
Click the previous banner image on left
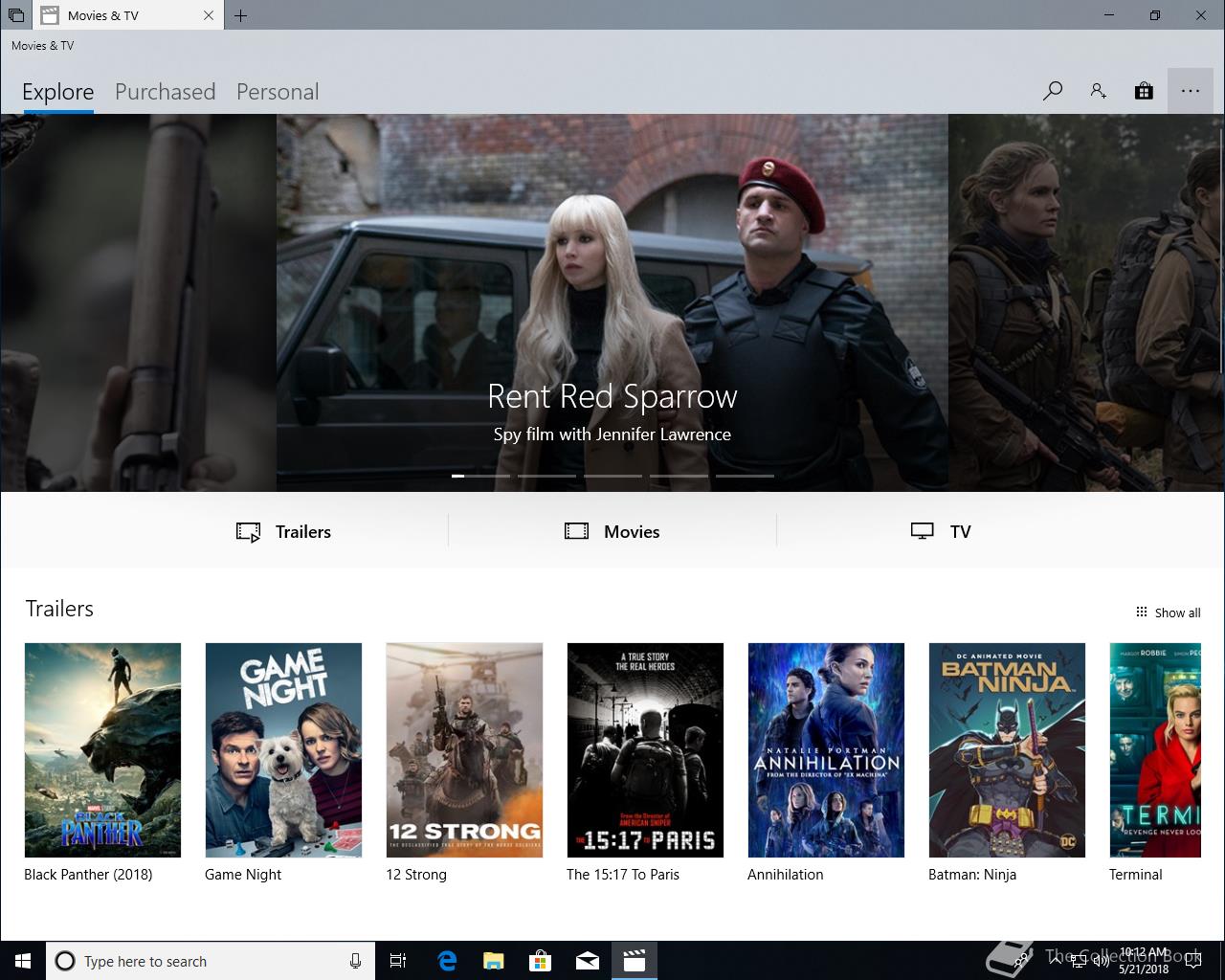click(x=138, y=302)
